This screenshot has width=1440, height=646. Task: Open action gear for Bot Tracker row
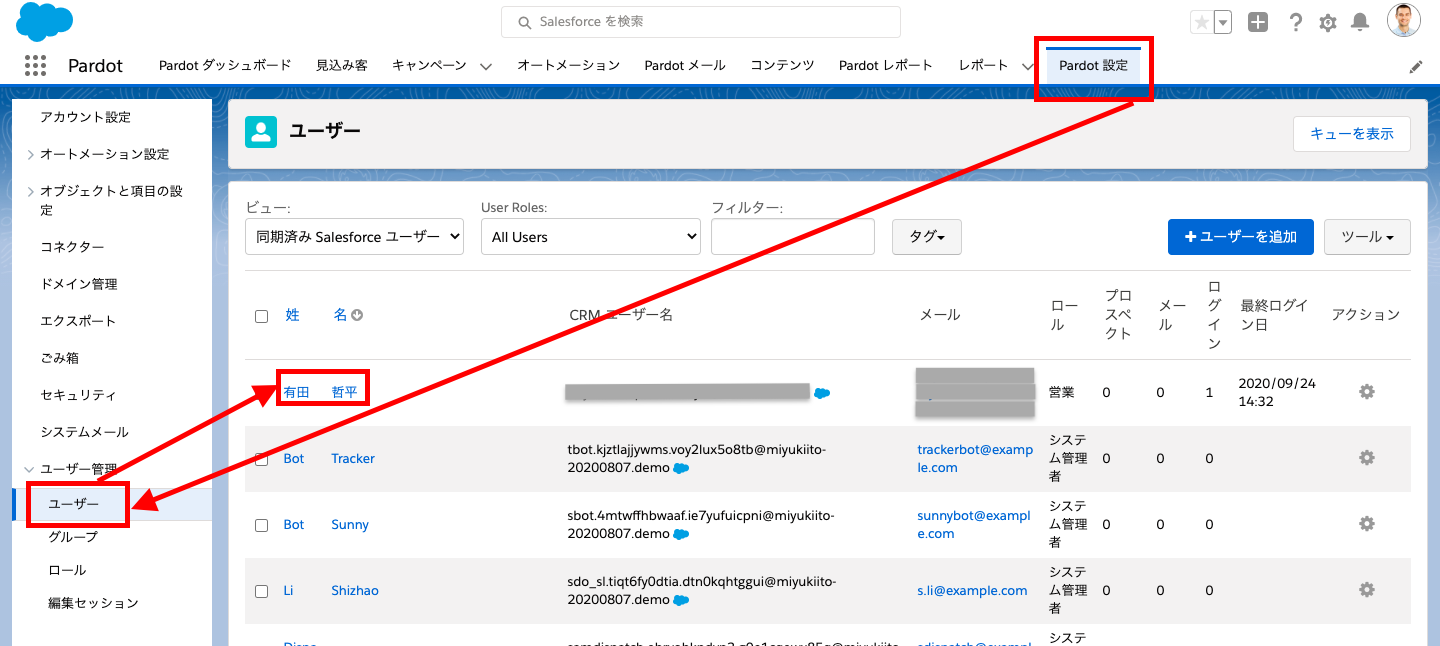click(1367, 457)
